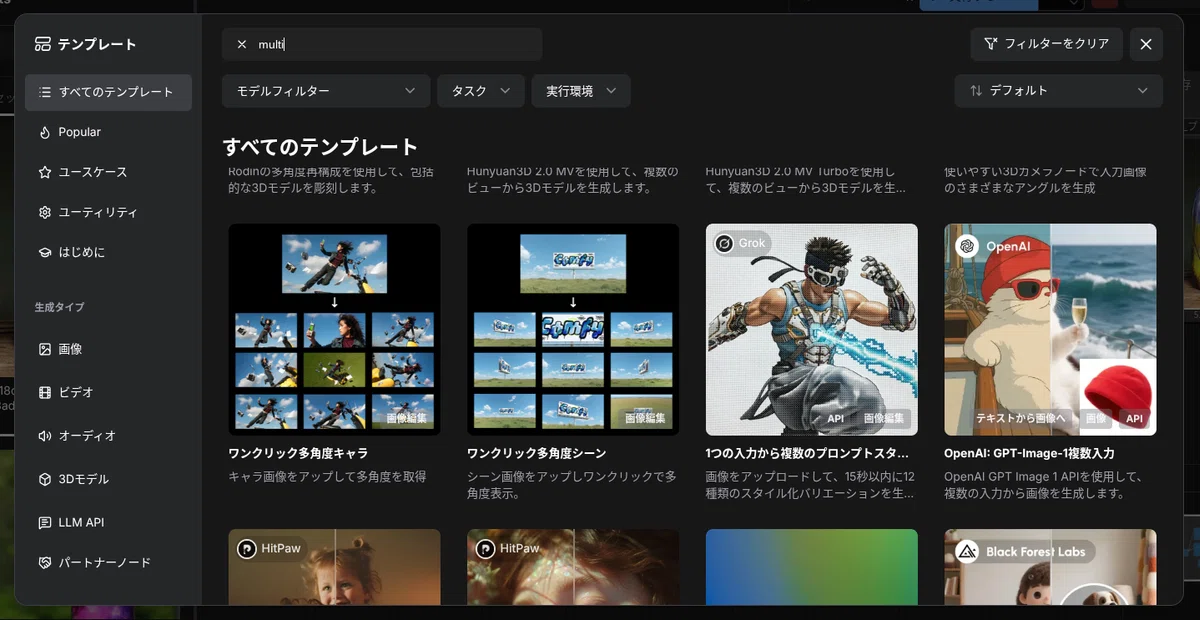Open the ワンクリック多角度シーン template thumbnail

coord(573,329)
